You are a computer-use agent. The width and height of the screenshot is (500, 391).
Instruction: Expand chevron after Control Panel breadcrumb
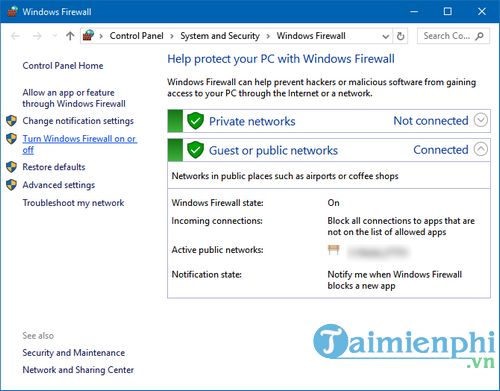(x=172, y=36)
